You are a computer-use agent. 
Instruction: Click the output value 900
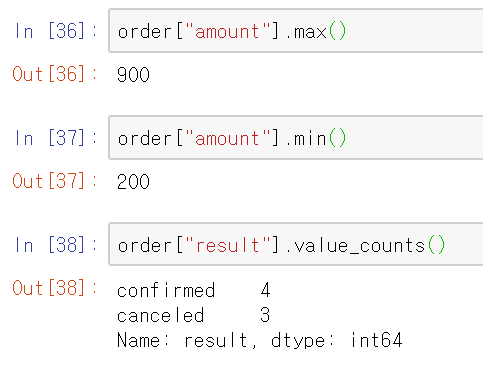133,74
